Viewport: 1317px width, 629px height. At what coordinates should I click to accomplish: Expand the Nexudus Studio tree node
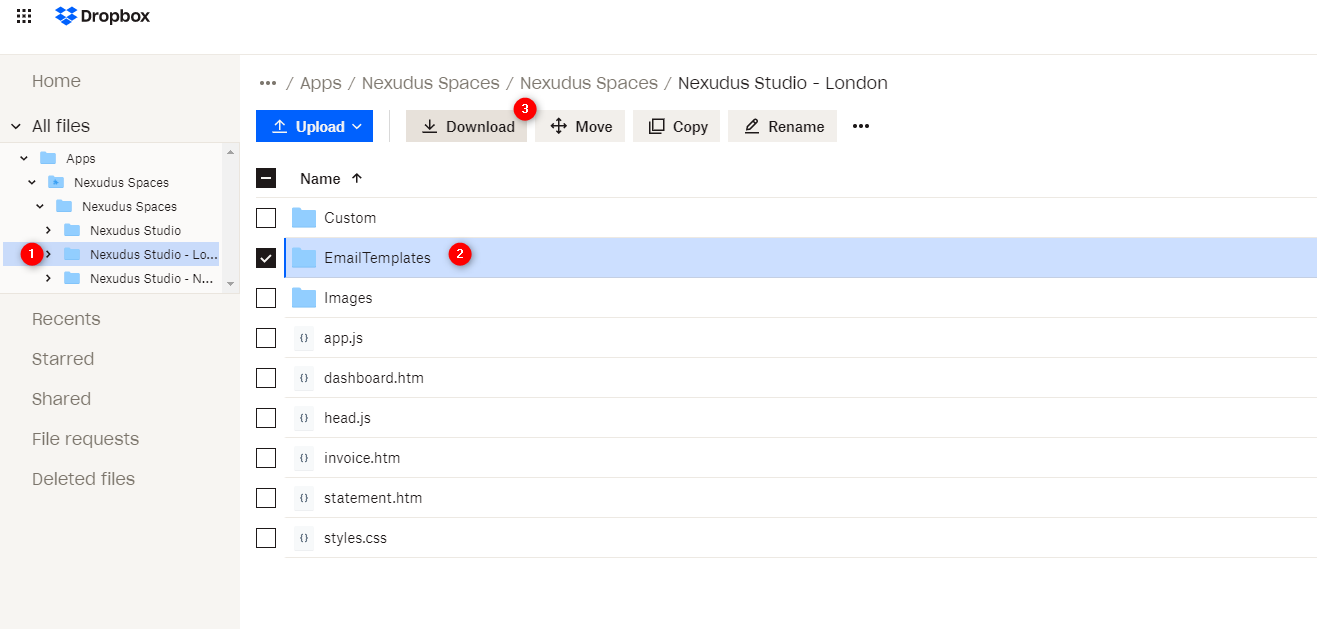pyautogui.click(x=48, y=230)
